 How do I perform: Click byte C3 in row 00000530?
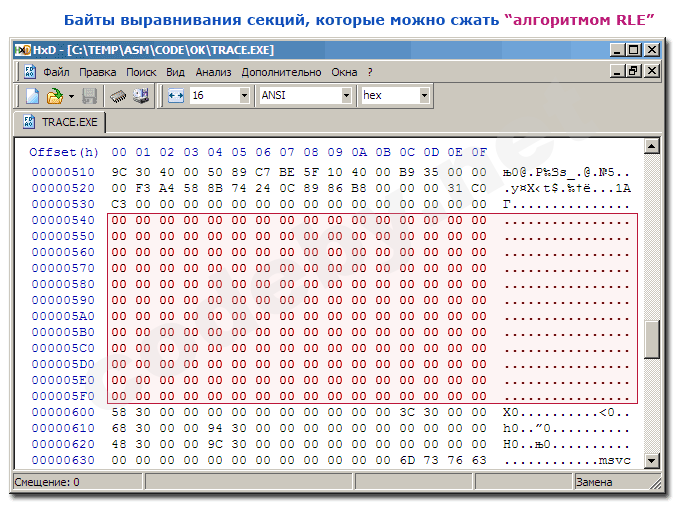coord(119,204)
